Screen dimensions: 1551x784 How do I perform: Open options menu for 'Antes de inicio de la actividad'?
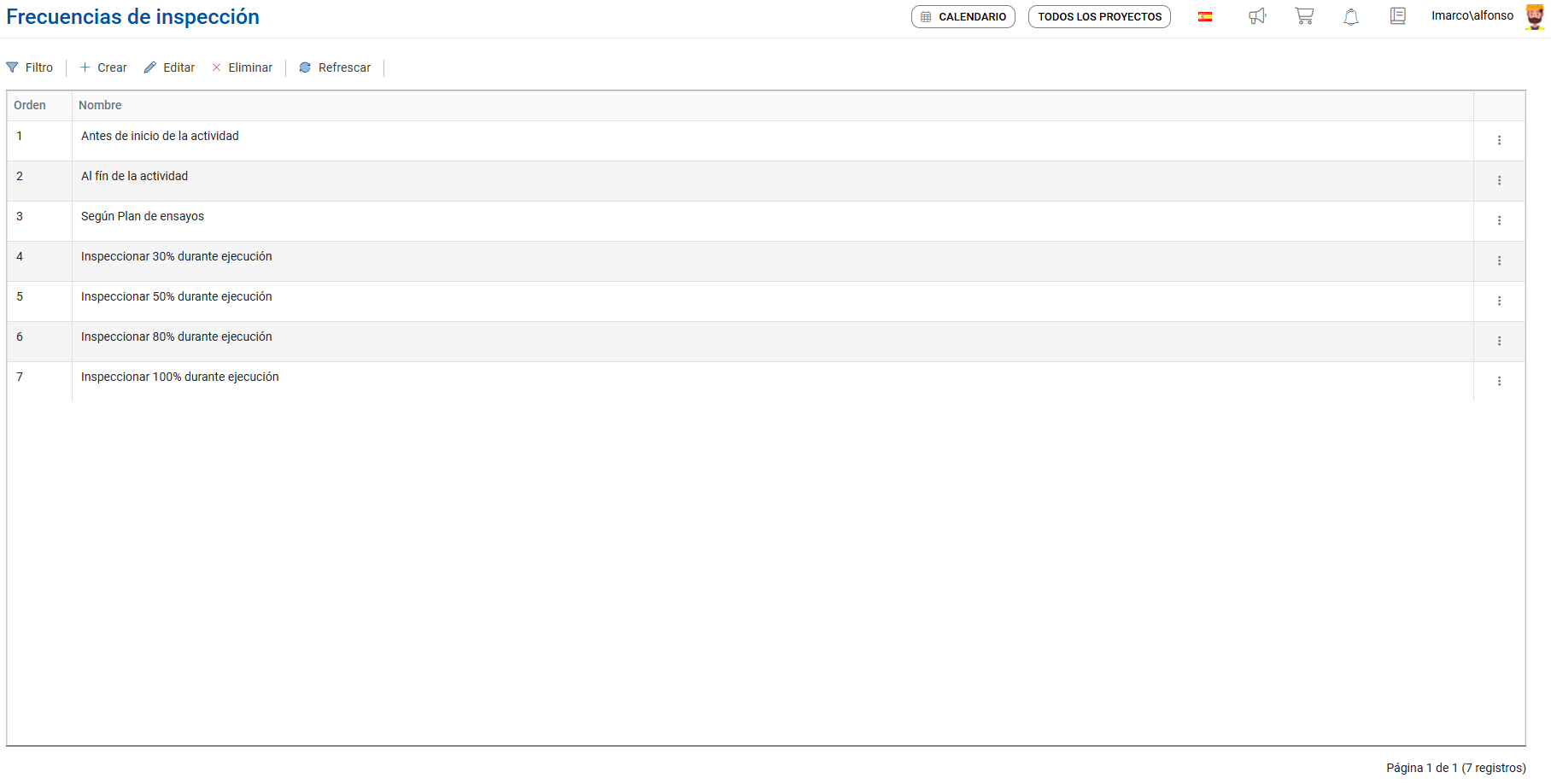1499,140
